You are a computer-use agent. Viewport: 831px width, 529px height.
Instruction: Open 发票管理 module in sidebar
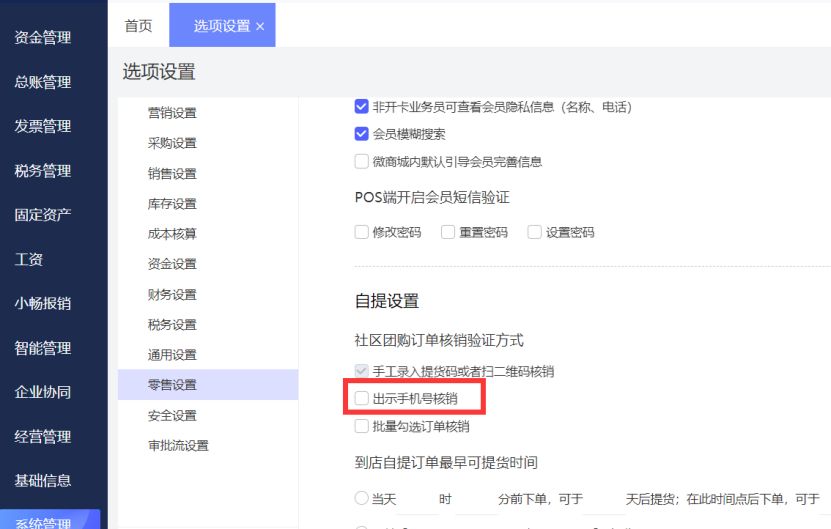[x=43, y=126]
